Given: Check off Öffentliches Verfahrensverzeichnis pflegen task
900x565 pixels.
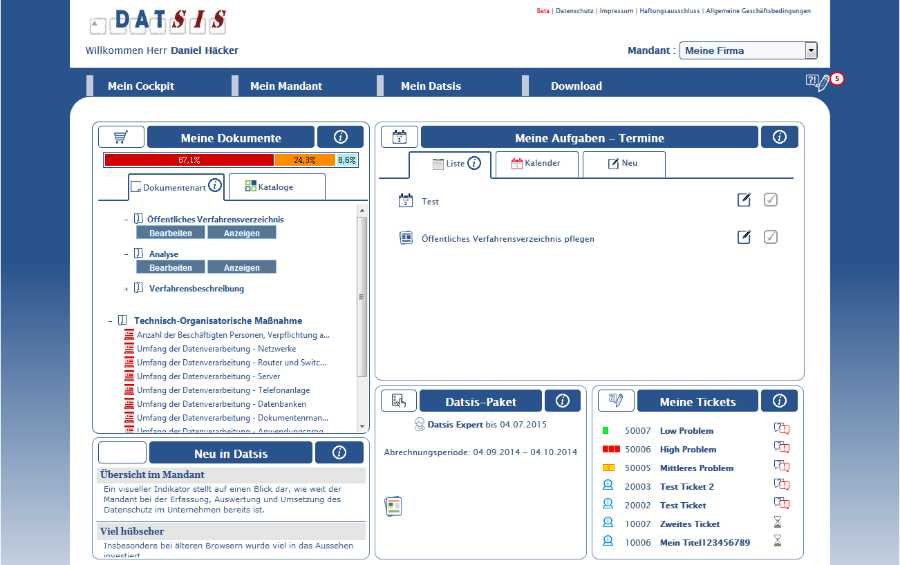Looking at the screenshot, I should 771,237.
